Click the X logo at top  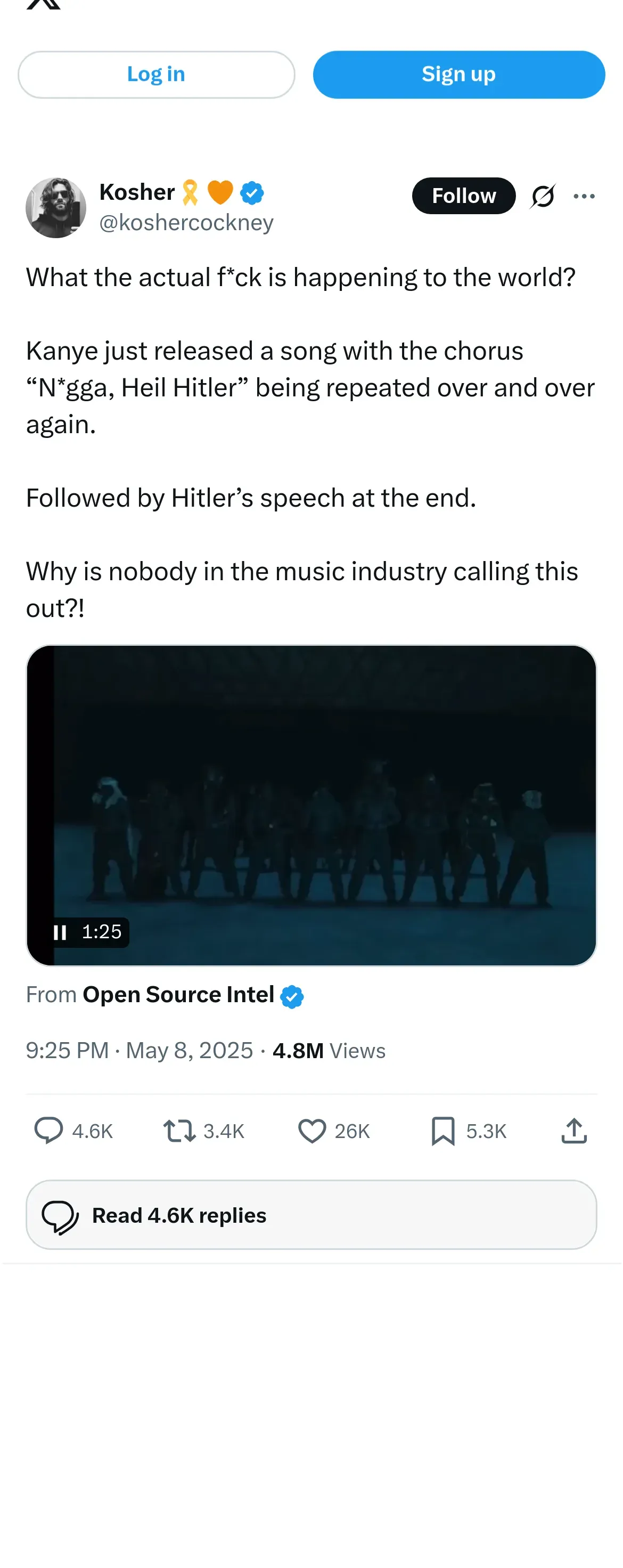click(x=44, y=4)
